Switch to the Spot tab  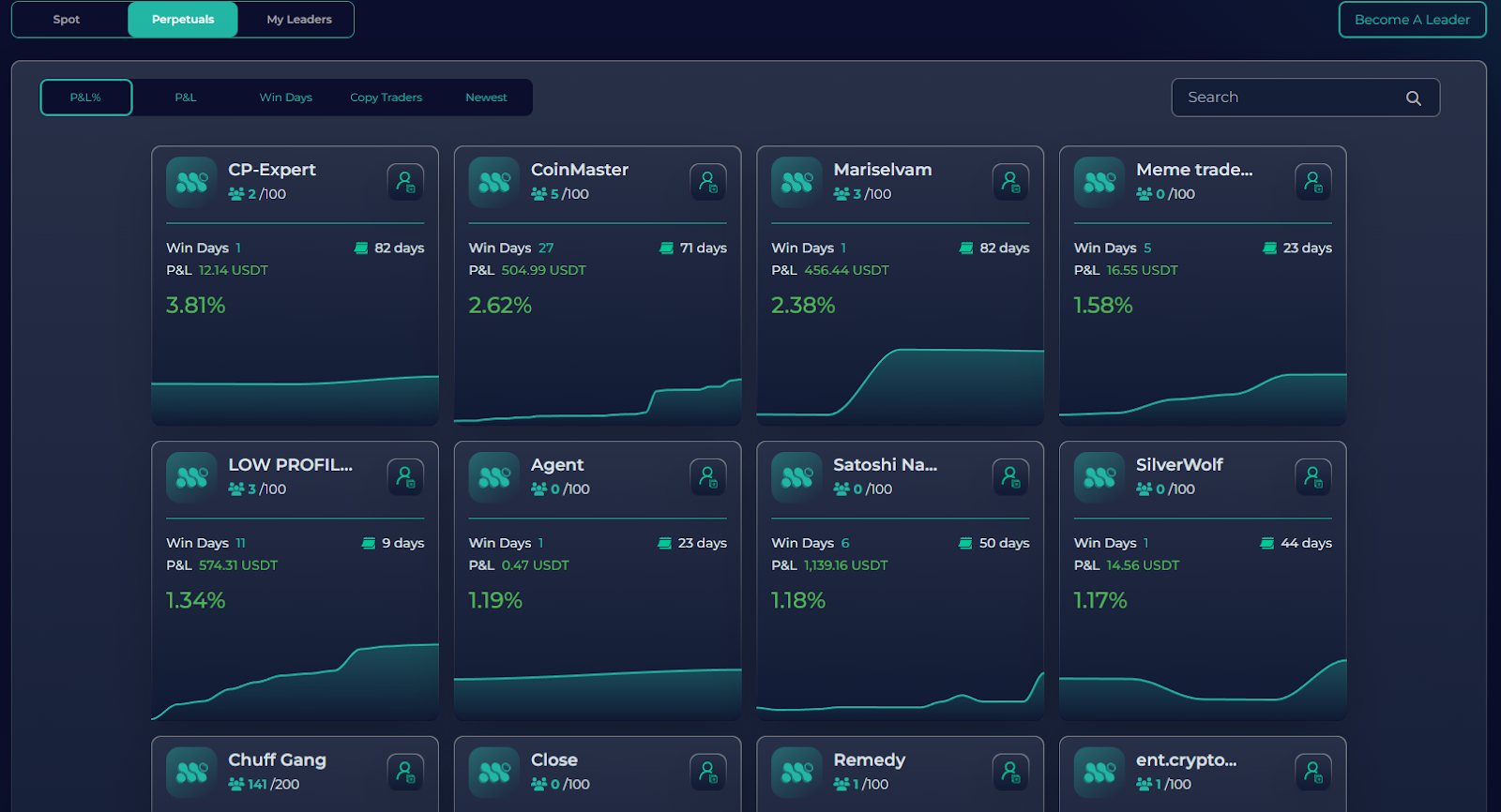tap(67, 20)
